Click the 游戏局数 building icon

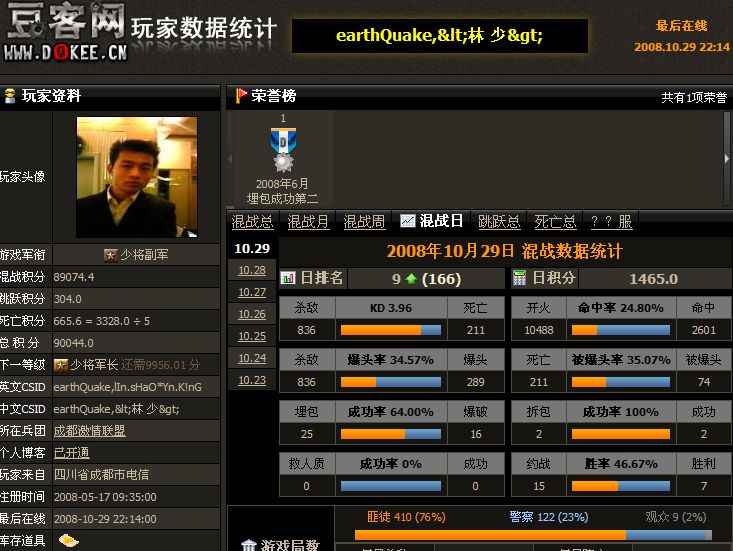(249, 545)
